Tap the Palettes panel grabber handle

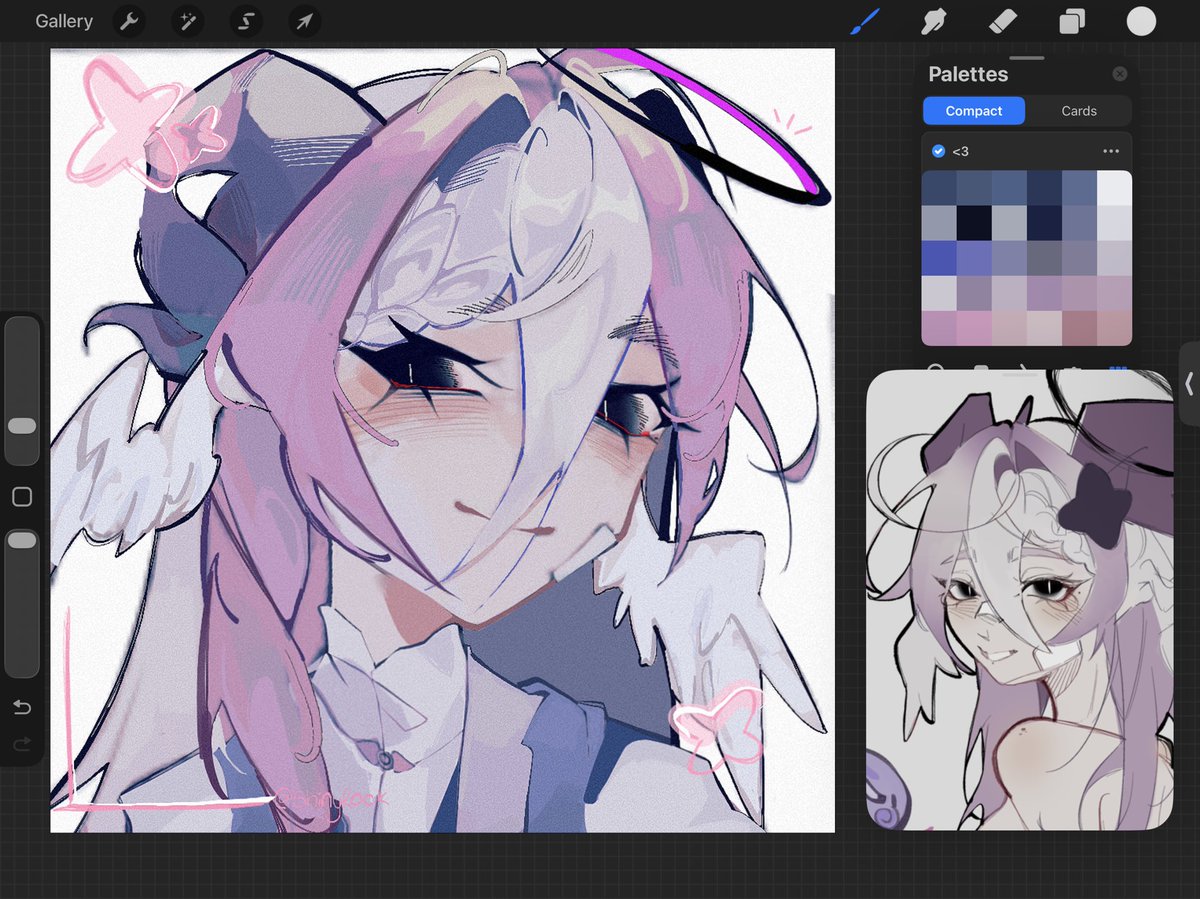pyautogui.click(x=1027, y=58)
